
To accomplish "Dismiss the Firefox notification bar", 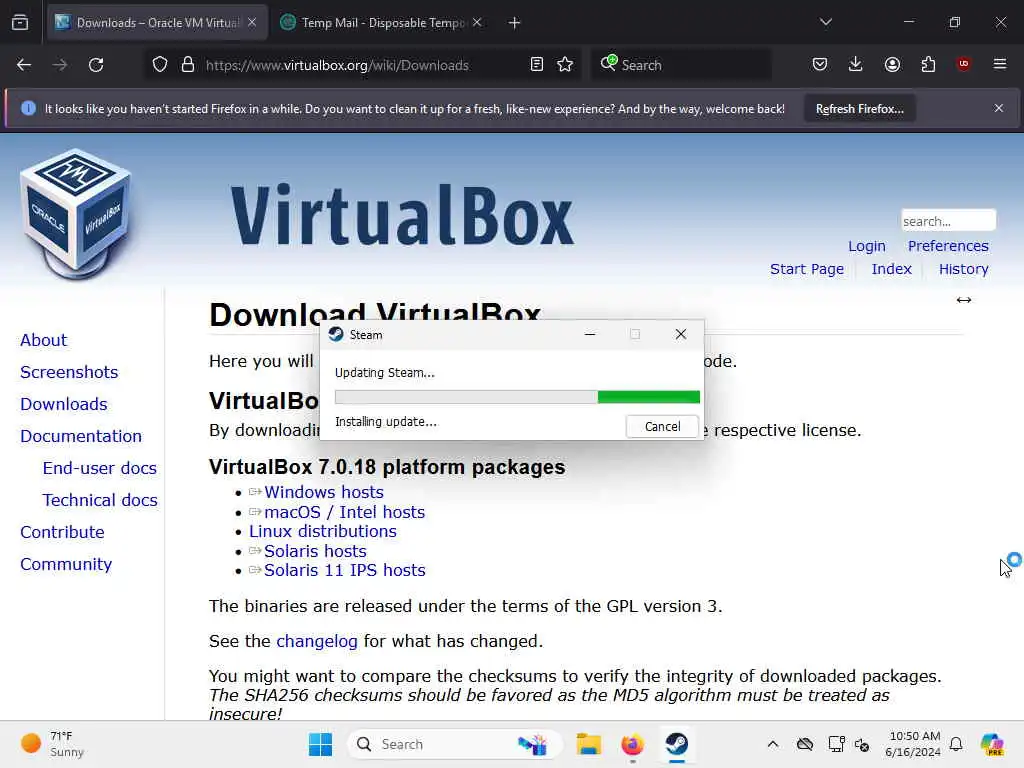I will pos(999,108).
